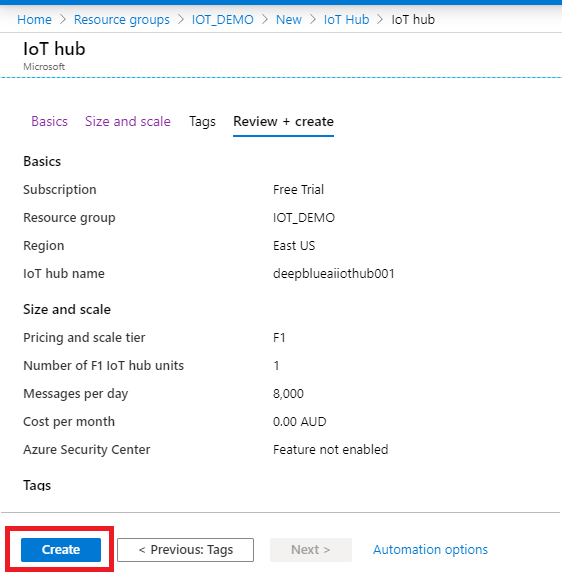Go back with Previous: Tags button
This screenshot has height=573, width=570.
[x=185, y=549]
